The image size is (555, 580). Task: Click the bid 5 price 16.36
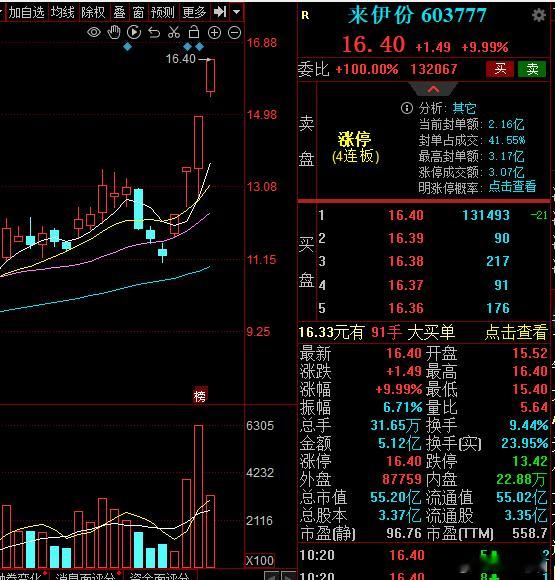pos(406,308)
